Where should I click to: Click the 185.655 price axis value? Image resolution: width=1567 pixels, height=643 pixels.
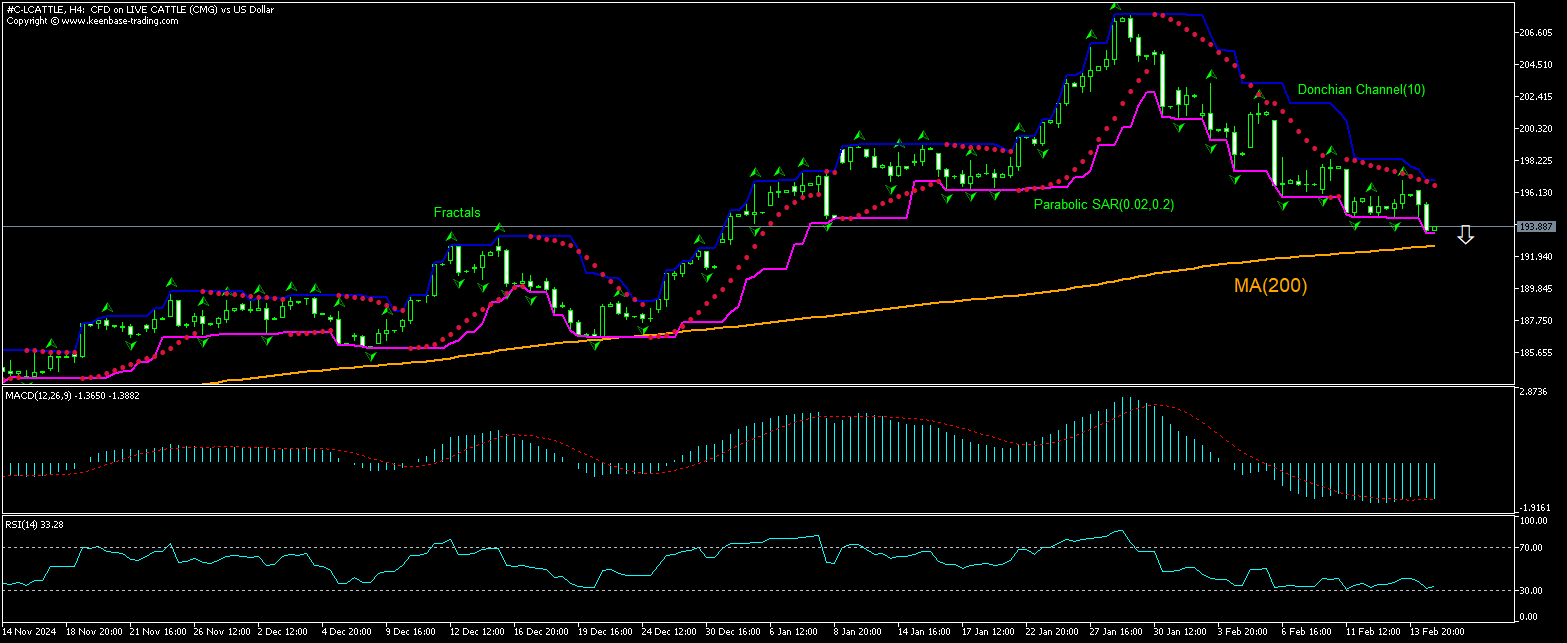(1534, 353)
